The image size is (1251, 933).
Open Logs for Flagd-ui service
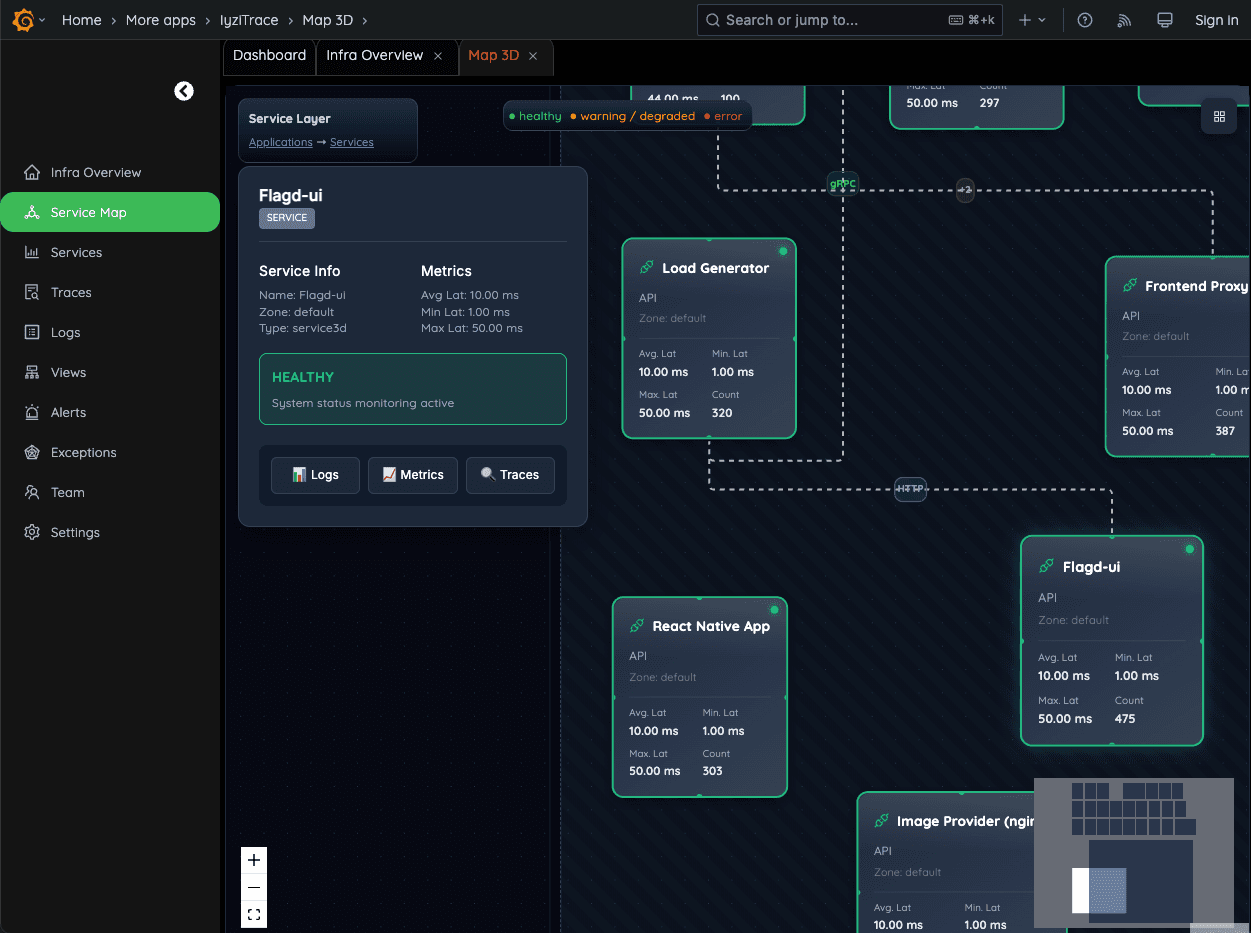pyautogui.click(x=315, y=475)
